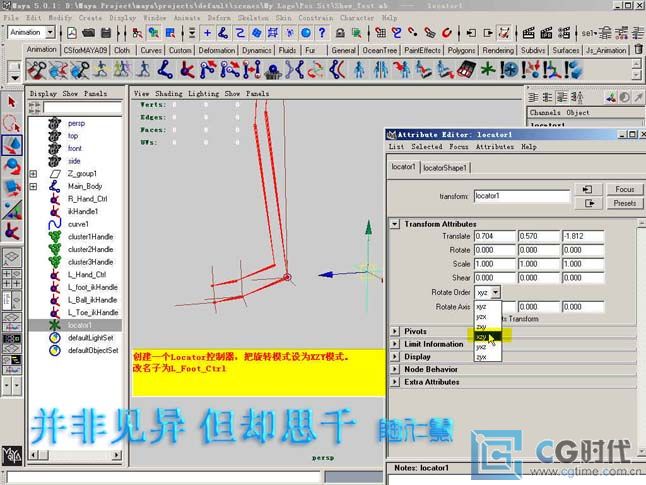This screenshot has height=485, width=646.
Task: Click the transform name field locator1
Action: [x=522, y=196]
